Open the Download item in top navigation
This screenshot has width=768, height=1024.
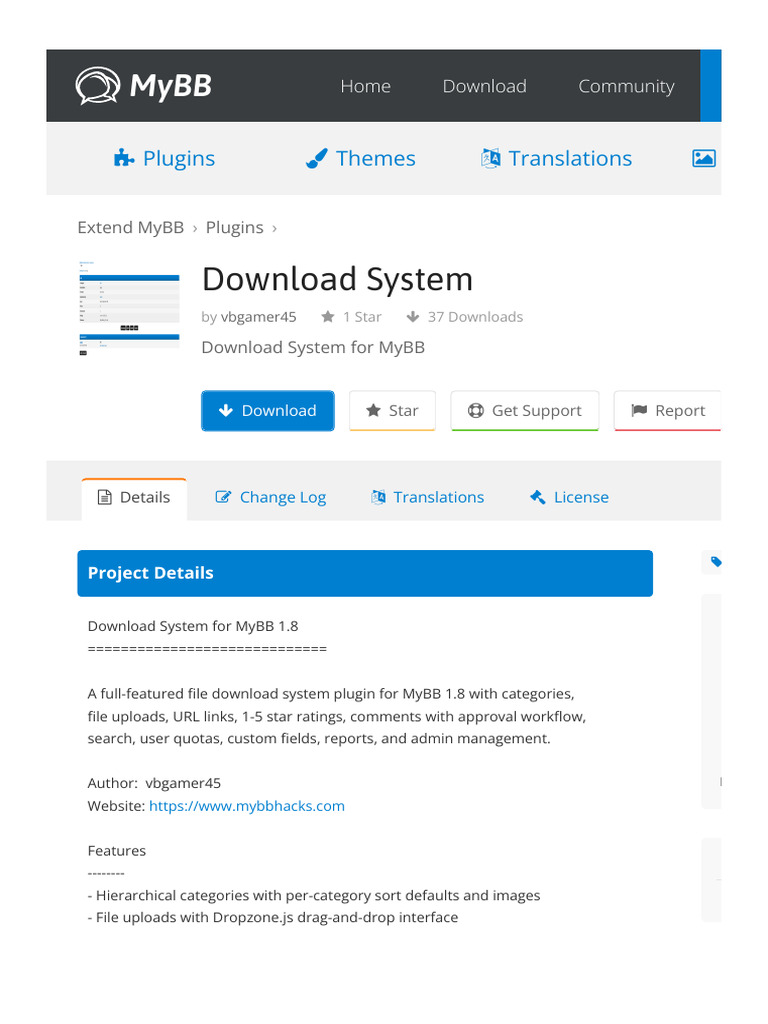pos(484,86)
